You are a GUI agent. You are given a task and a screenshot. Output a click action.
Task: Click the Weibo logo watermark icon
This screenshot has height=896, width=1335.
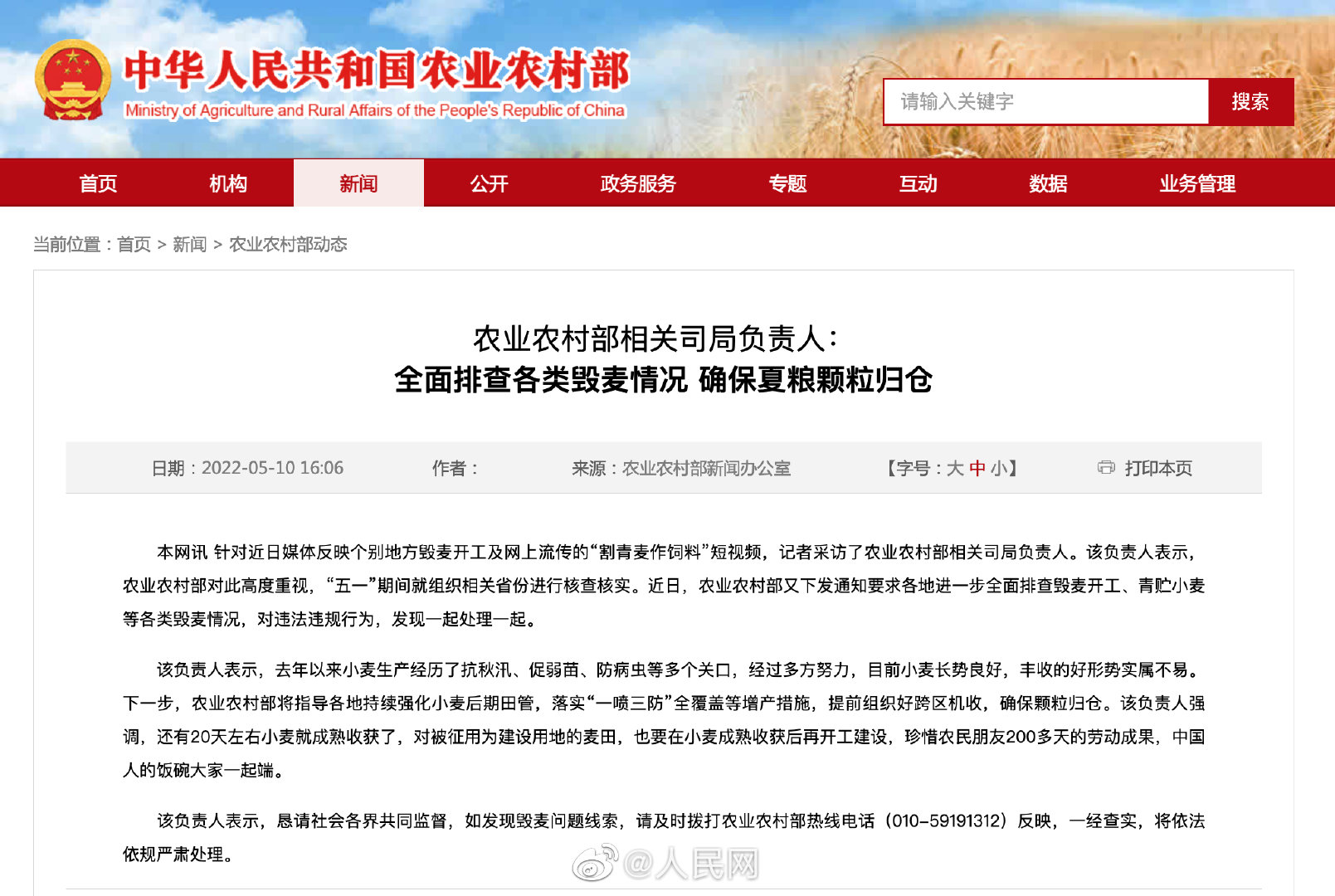[596, 863]
